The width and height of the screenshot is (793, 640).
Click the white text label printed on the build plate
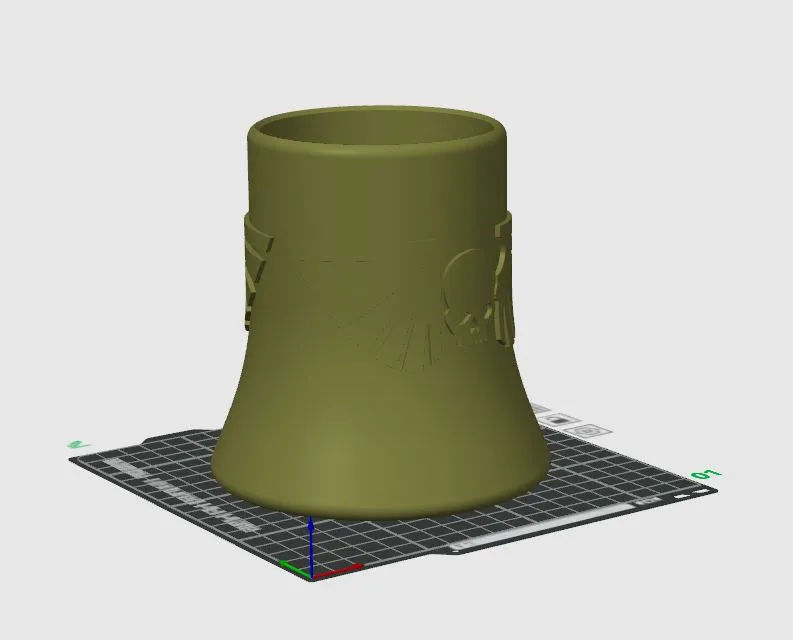point(183,493)
